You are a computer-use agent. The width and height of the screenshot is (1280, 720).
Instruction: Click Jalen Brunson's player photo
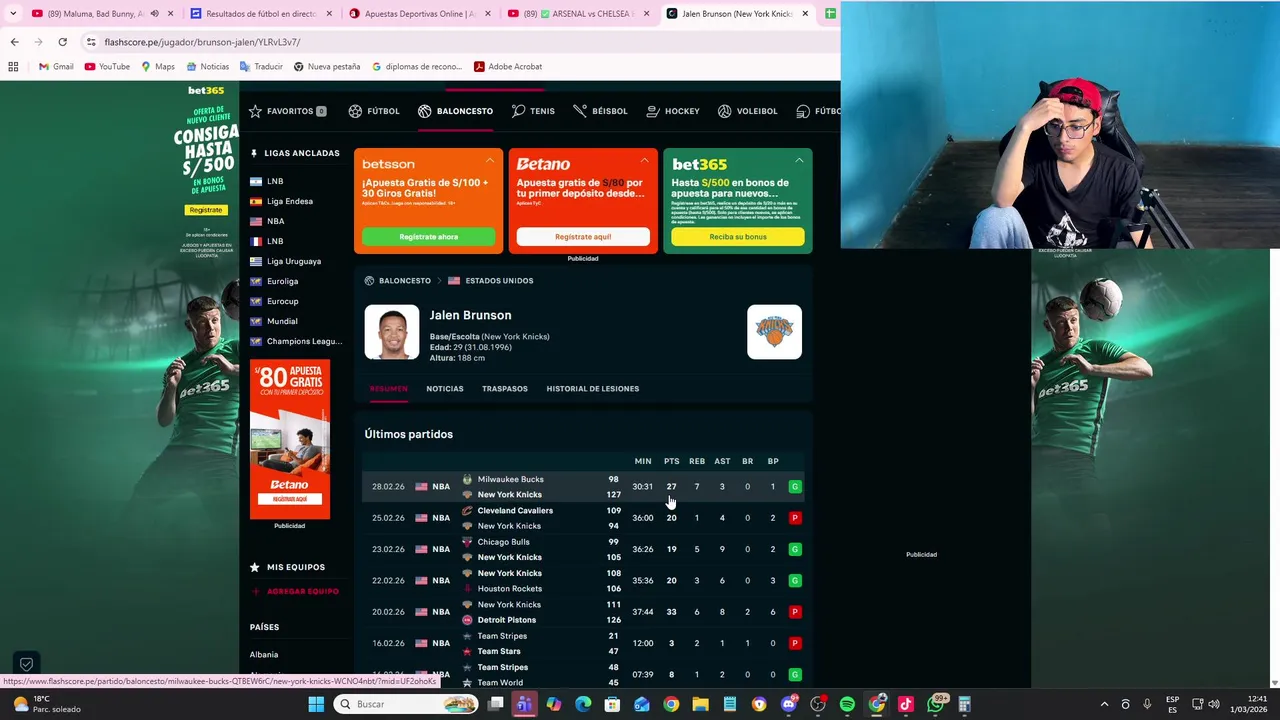(x=392, y=332)
